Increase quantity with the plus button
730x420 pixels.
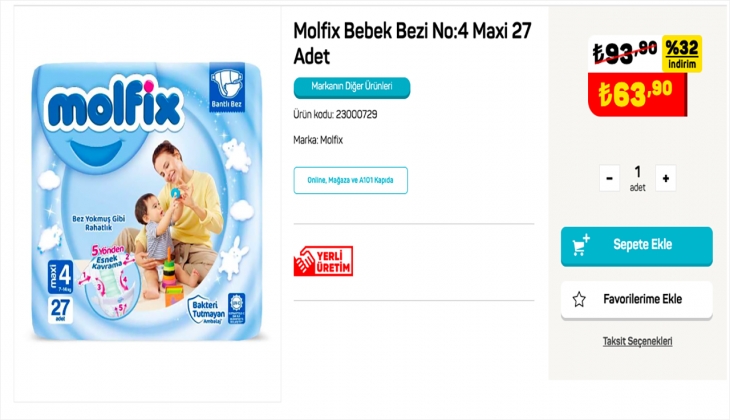(x=666, y=179)
